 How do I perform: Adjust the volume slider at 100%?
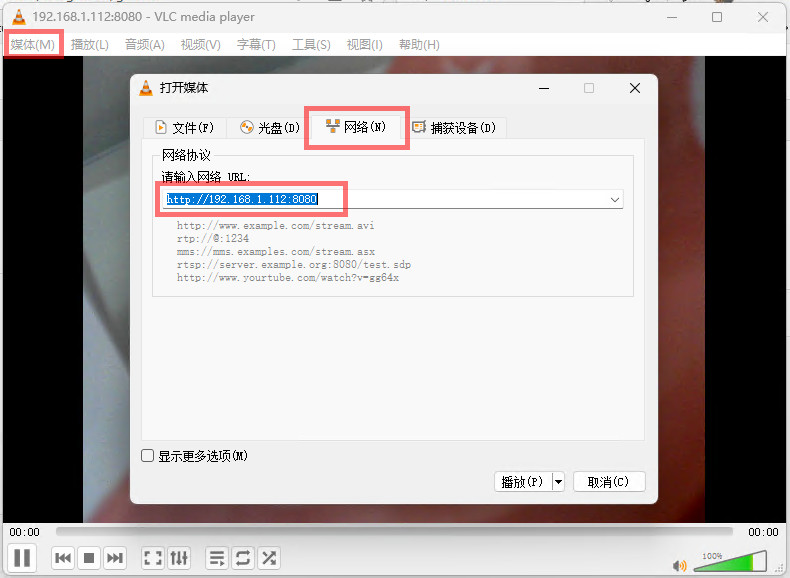tap(730, 562)
